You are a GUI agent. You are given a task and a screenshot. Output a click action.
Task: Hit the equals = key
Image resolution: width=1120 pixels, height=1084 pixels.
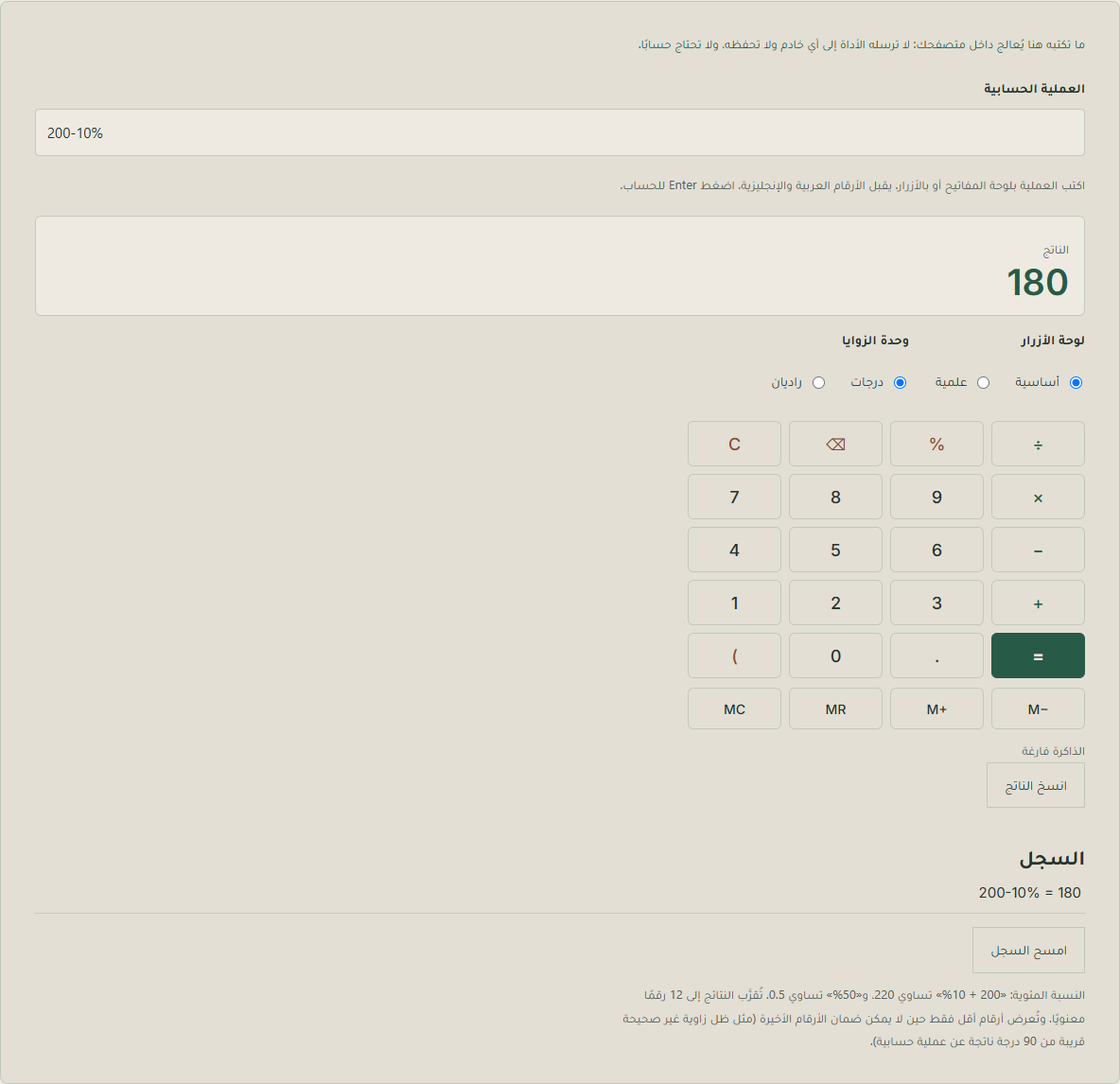click(x=1038, y=656)
